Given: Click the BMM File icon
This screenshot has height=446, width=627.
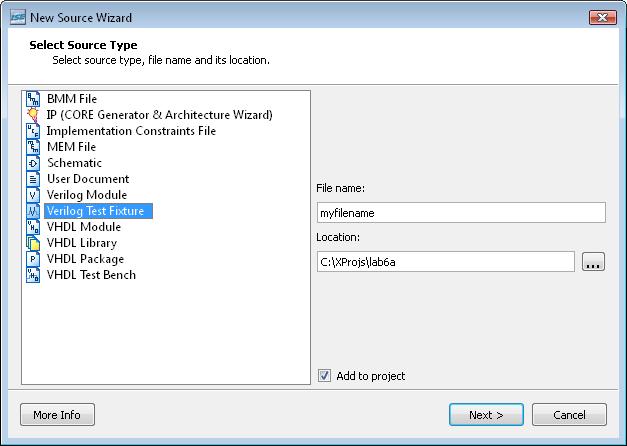Looking at the screenshot, I should 33,99.
